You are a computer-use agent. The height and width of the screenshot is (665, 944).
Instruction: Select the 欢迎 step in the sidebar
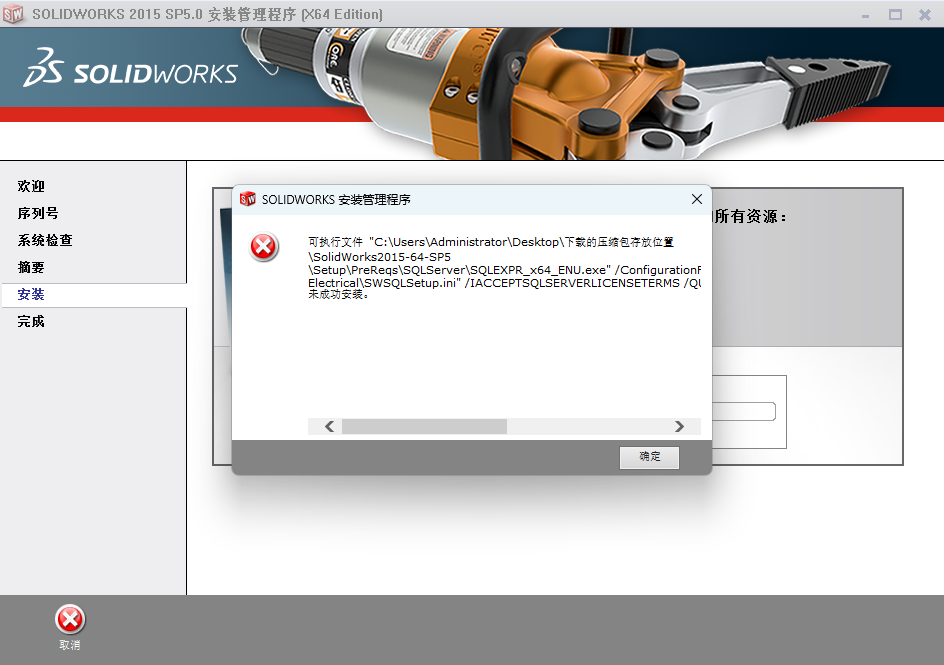click(x=33, y=186)
